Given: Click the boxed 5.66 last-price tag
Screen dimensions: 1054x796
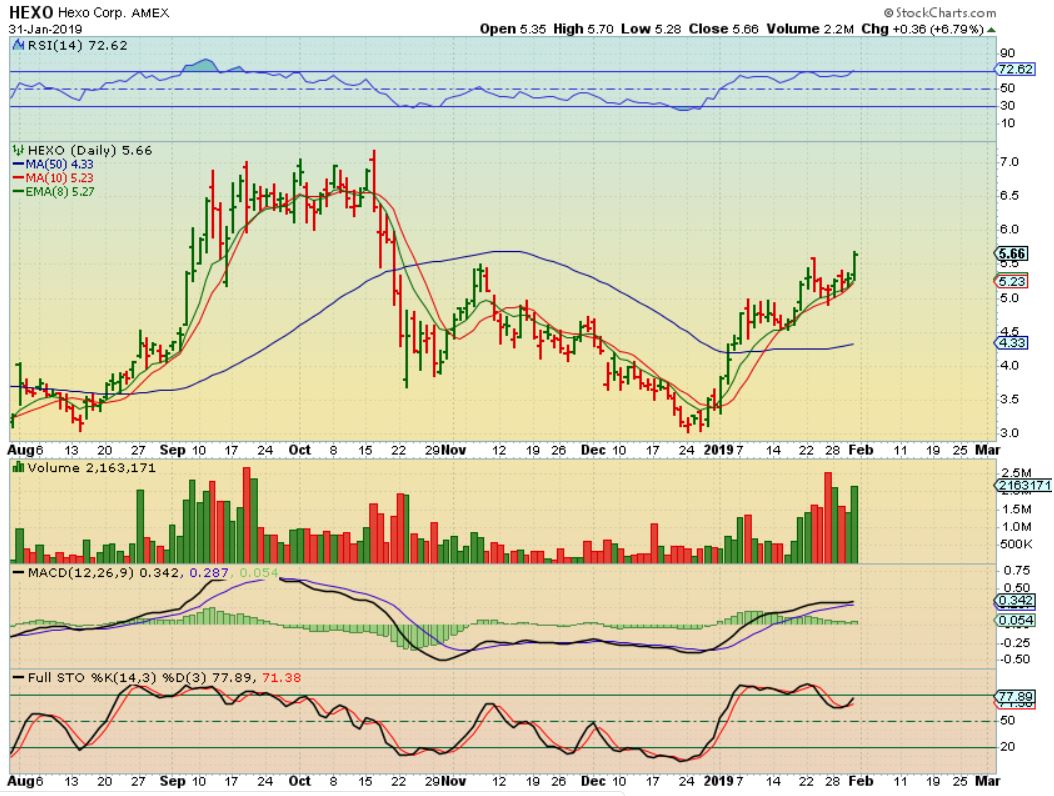Looking at the screenshot, I should coord(1012,253).
